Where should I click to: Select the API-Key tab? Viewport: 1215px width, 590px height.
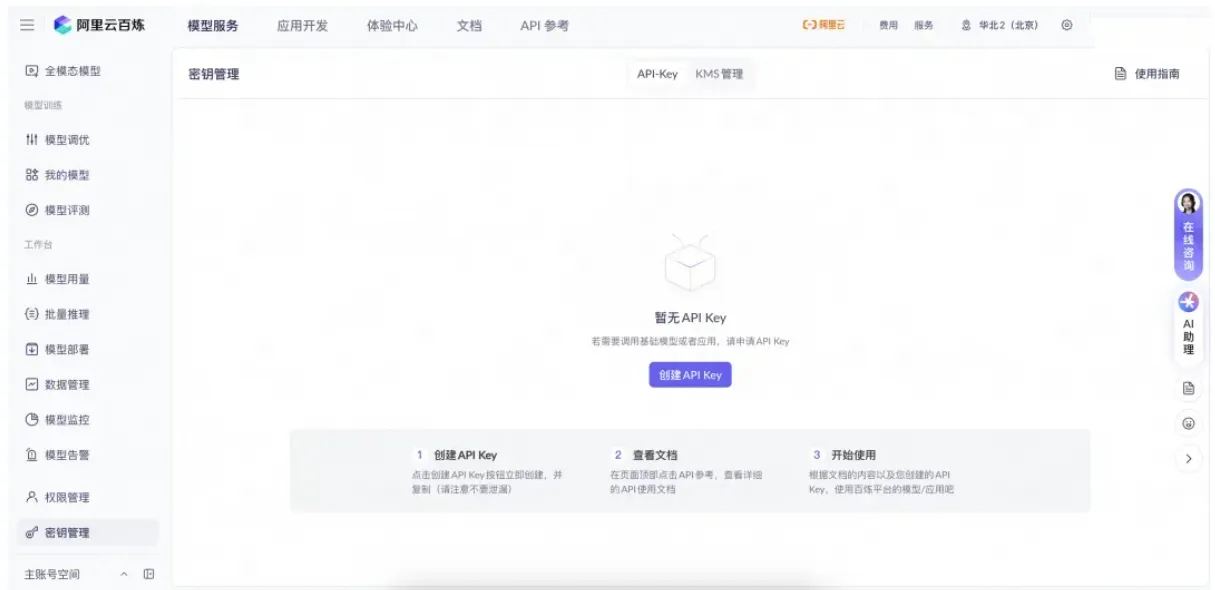pyautogui.click(x=657, y=74)
